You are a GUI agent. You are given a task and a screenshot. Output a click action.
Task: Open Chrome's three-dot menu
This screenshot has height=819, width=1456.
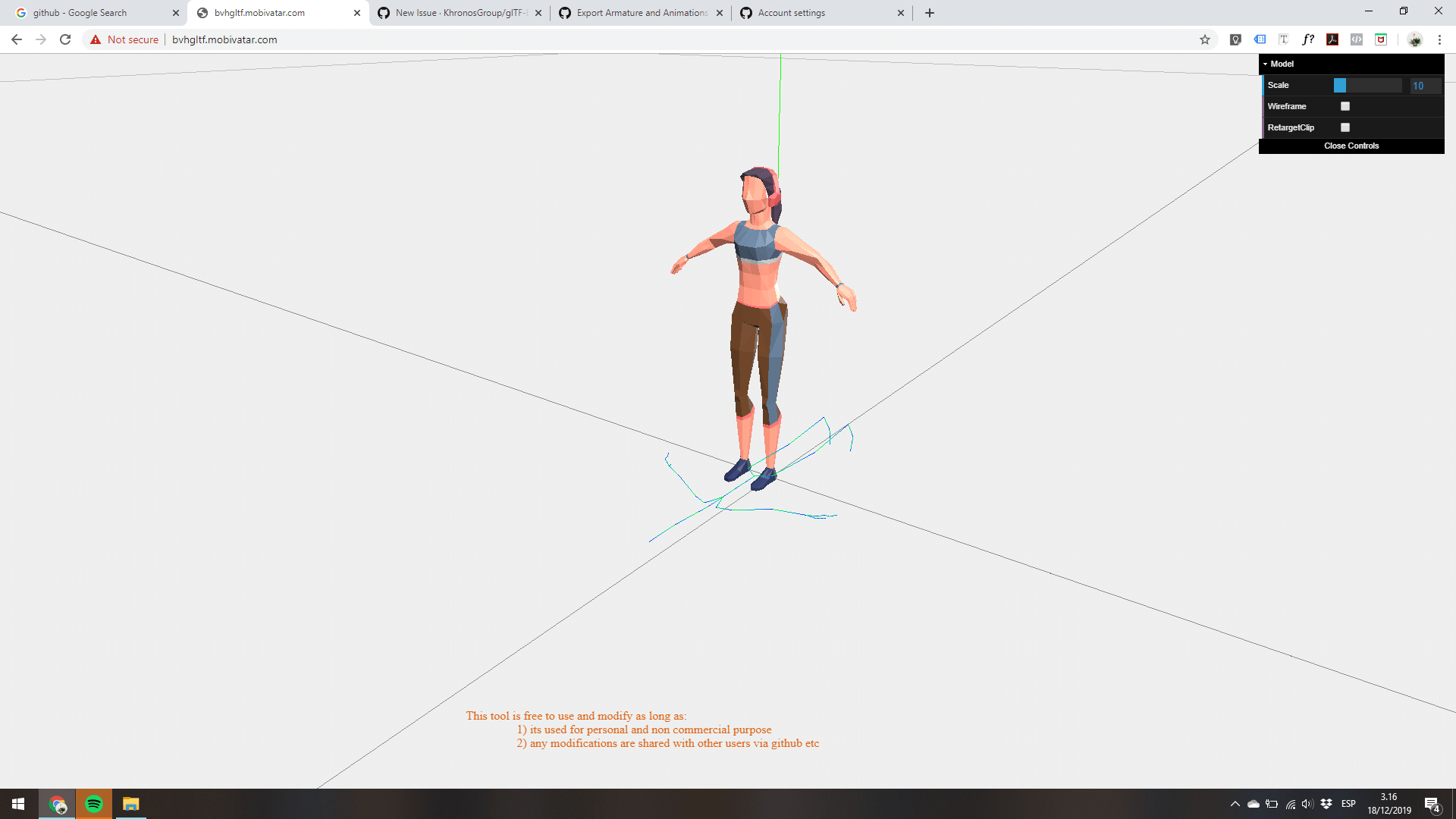1440,39
